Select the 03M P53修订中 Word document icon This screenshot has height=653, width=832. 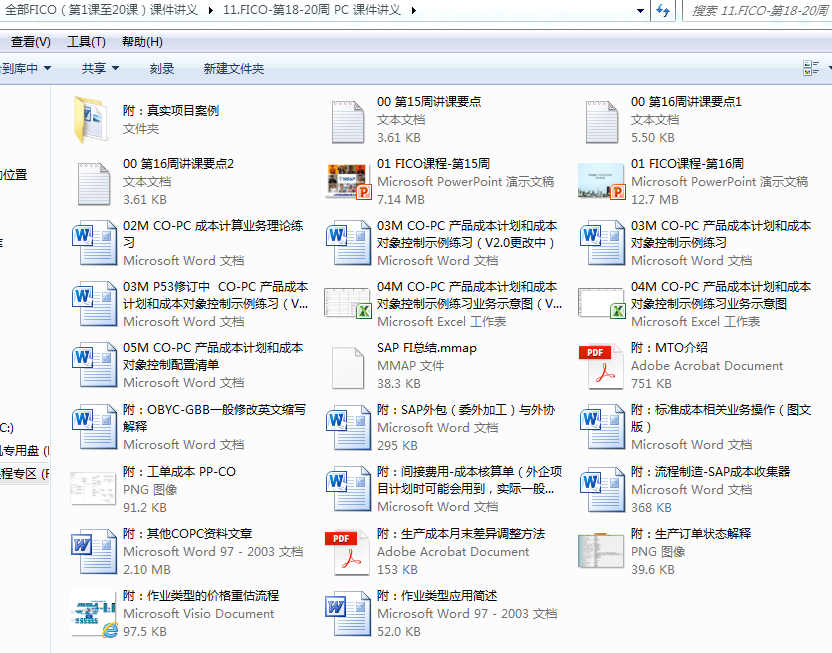[x=94, y=303]
